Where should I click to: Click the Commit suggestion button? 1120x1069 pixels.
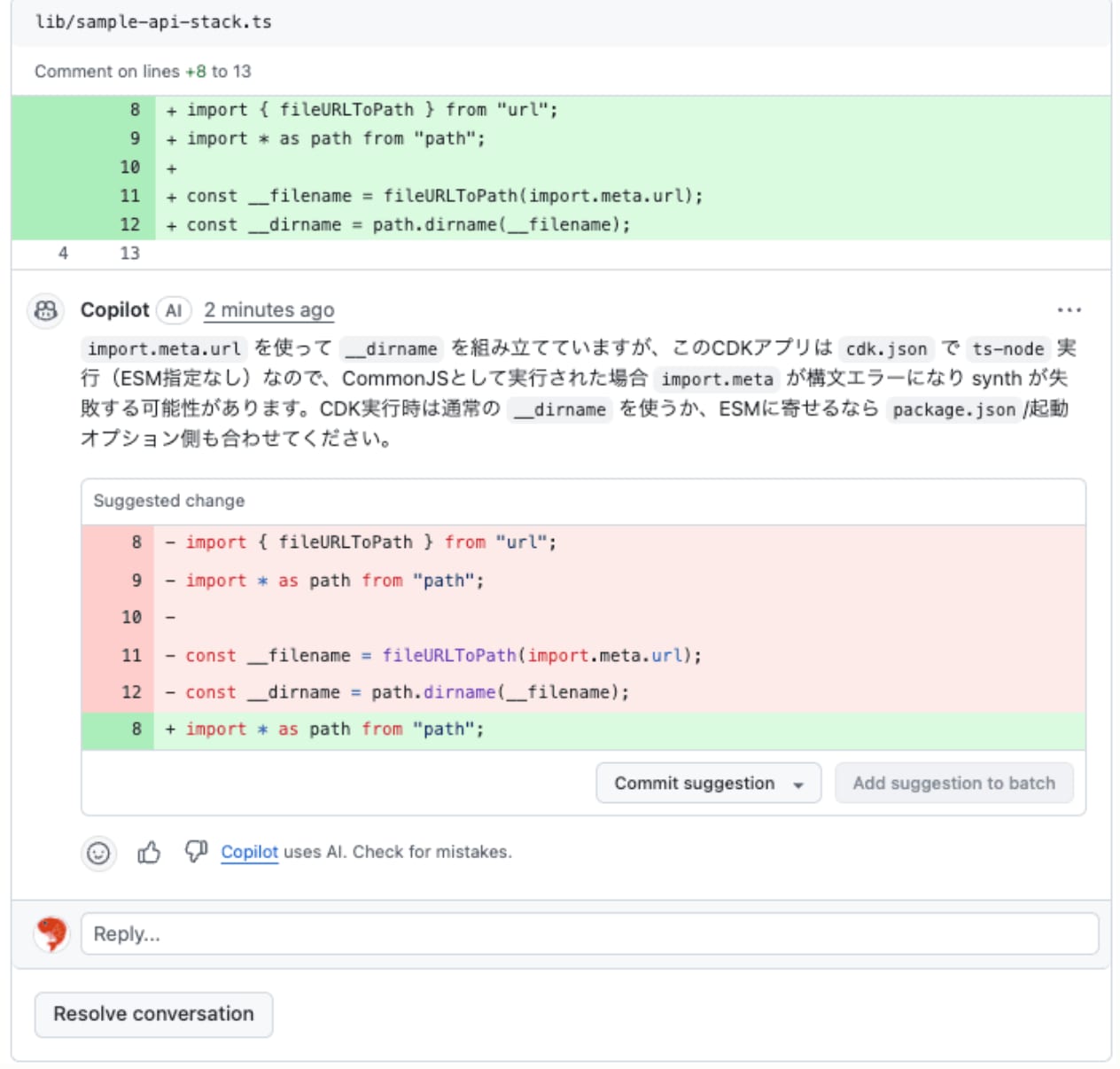[694, 784]
